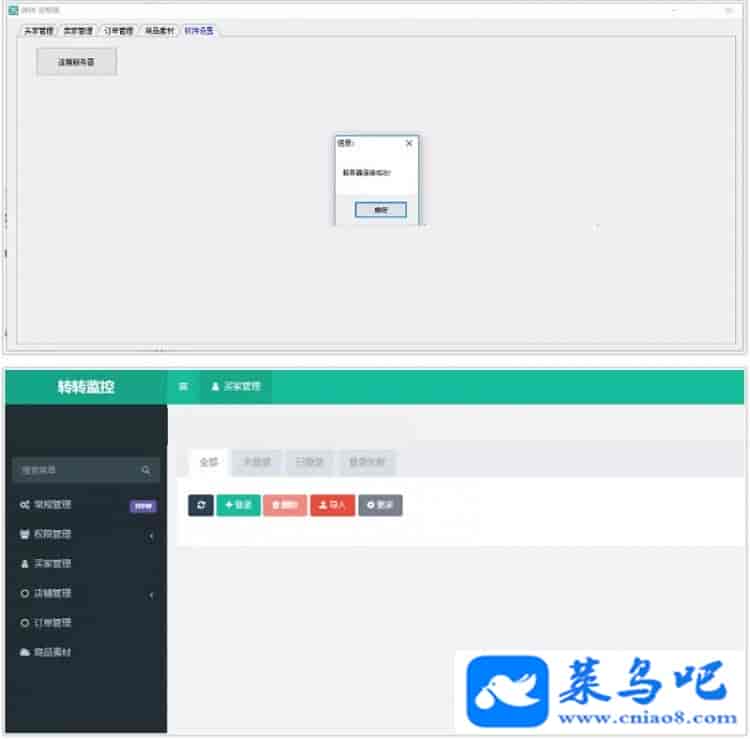The height and width of the screenshot is (739, 750).
Task: Click the circle icon beside sidebar 订单管理
Action: click(25, 623)
